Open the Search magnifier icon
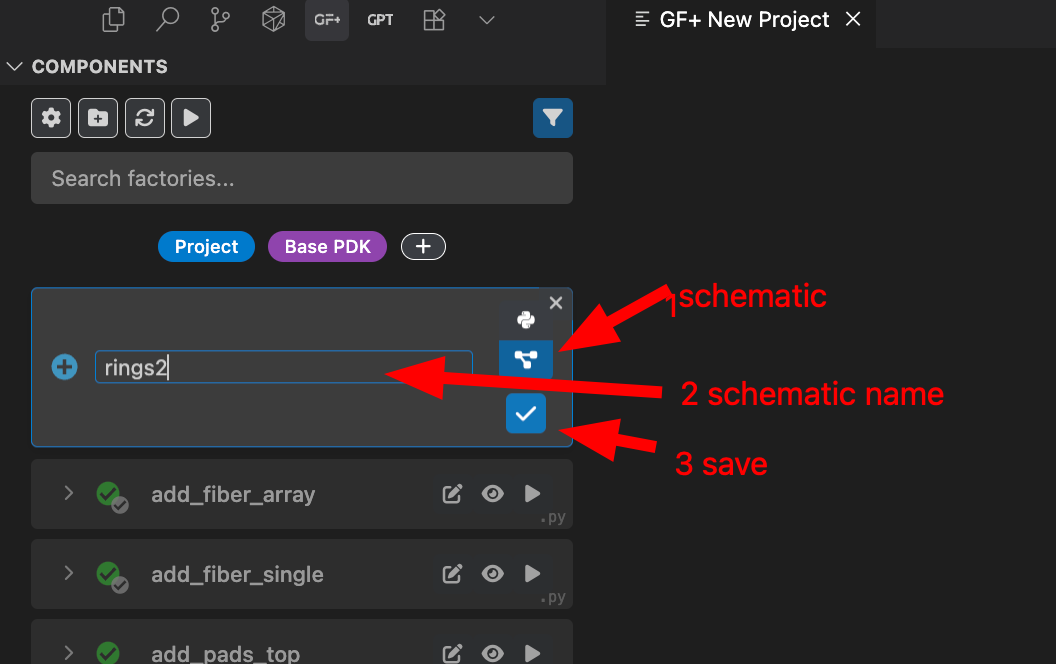 168,20
